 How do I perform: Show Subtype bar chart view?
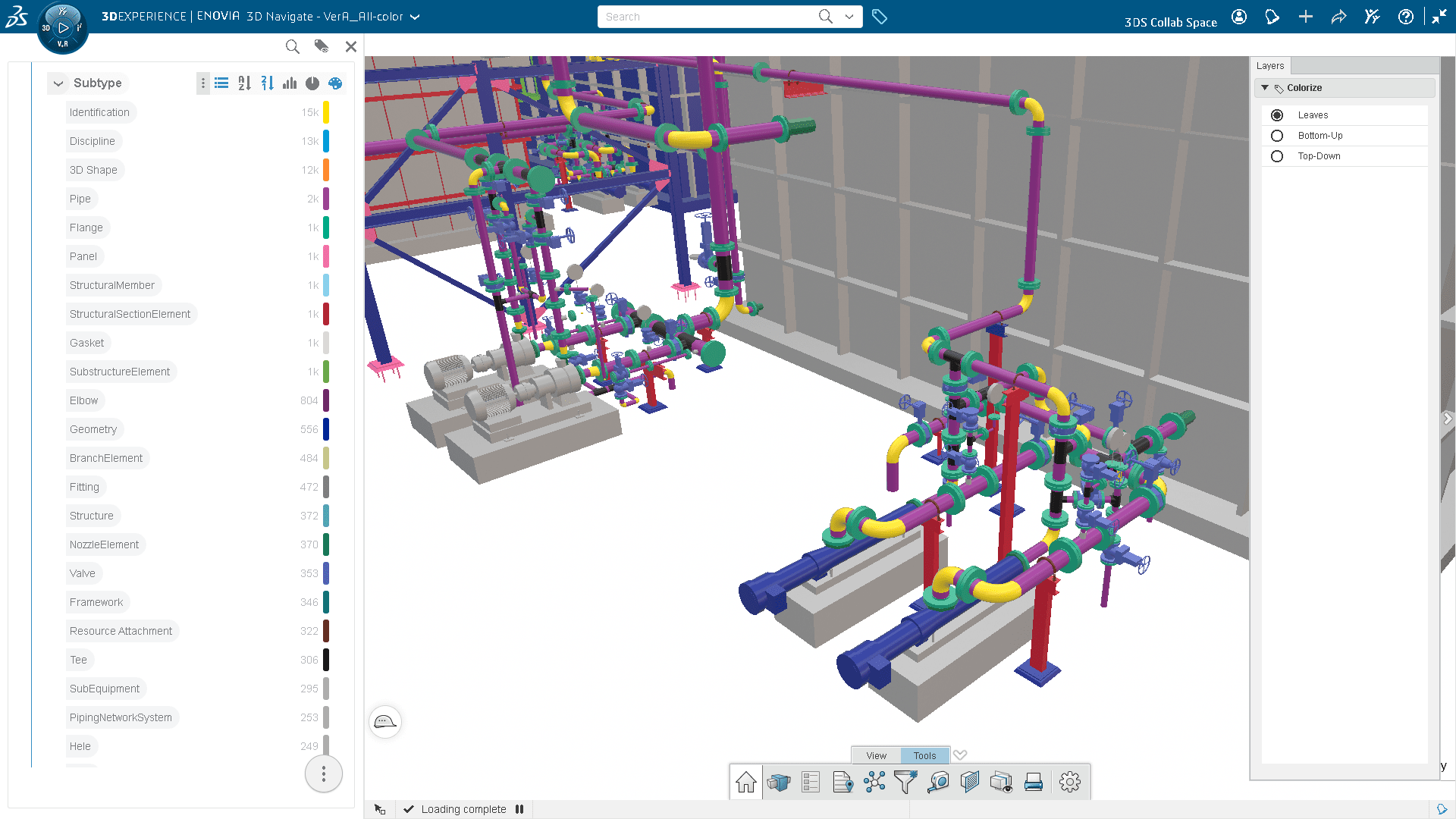(290, 83)
